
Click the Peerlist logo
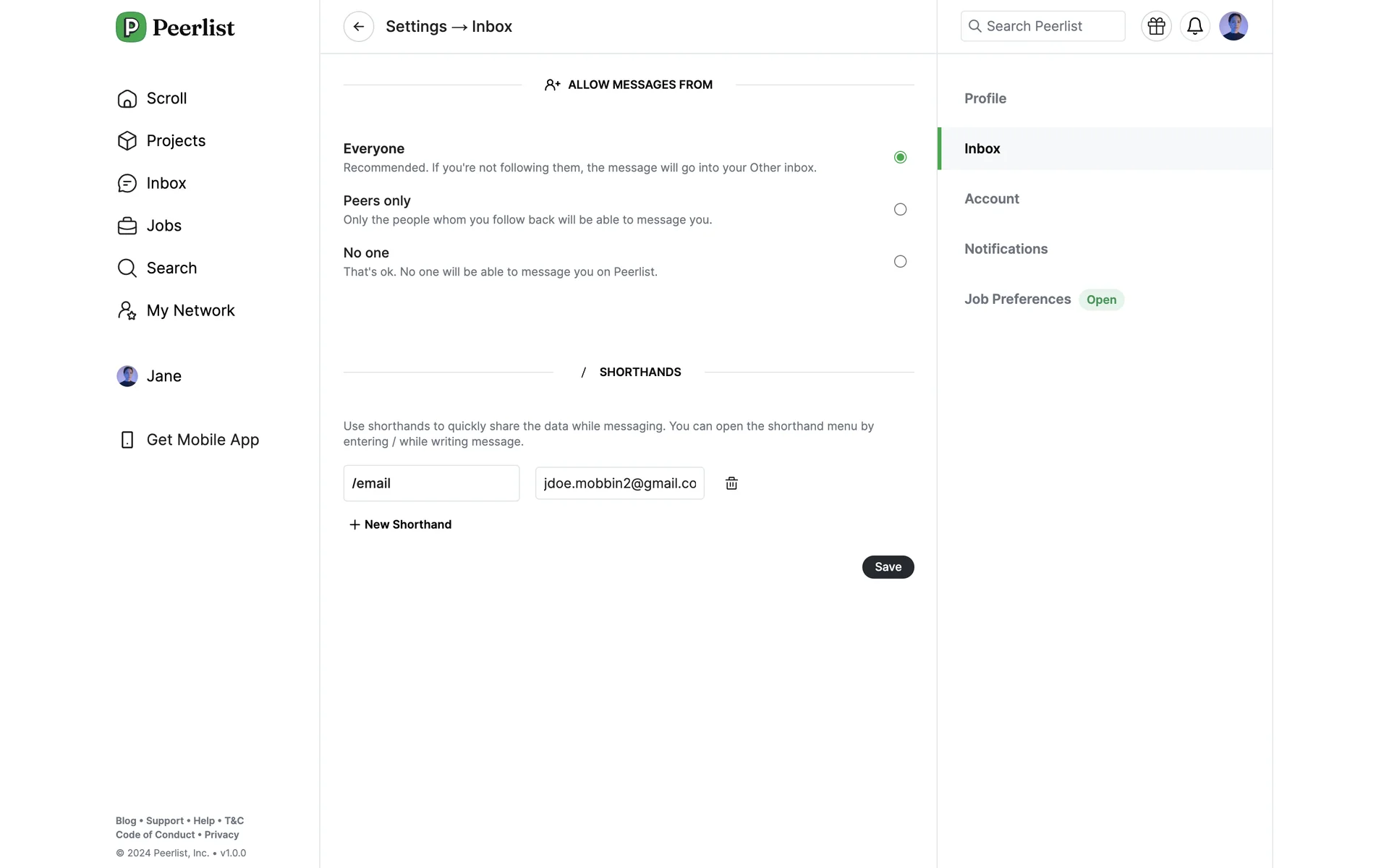coord(175,27)
